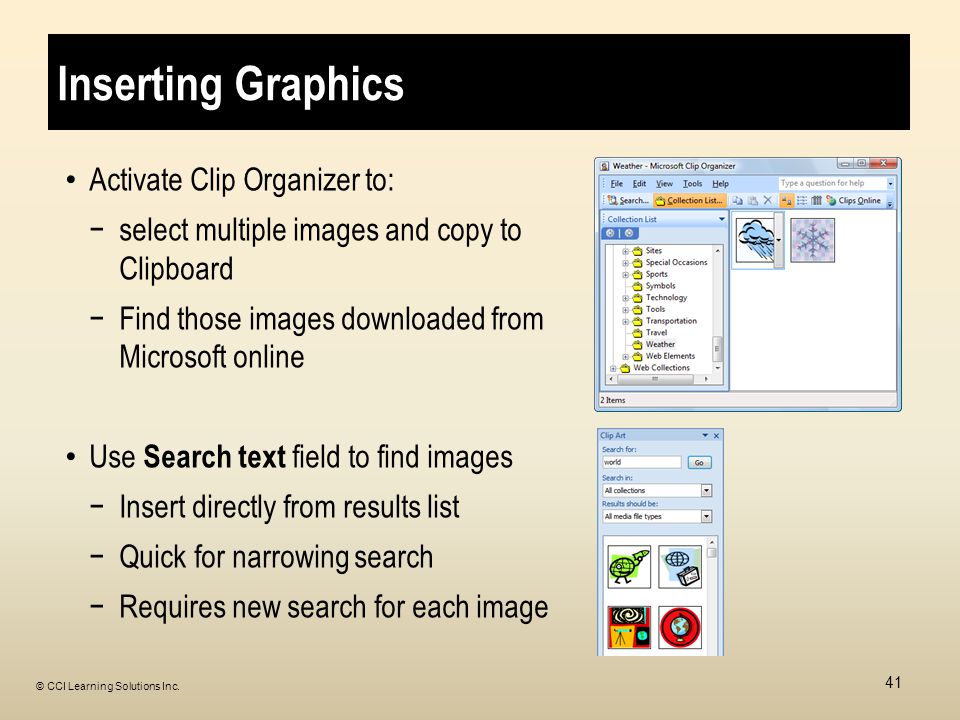The height and width of the screenshot is (720, 960).
Task: Click the Delete (X) toolbar icon
Action: (x=768, y=200)
